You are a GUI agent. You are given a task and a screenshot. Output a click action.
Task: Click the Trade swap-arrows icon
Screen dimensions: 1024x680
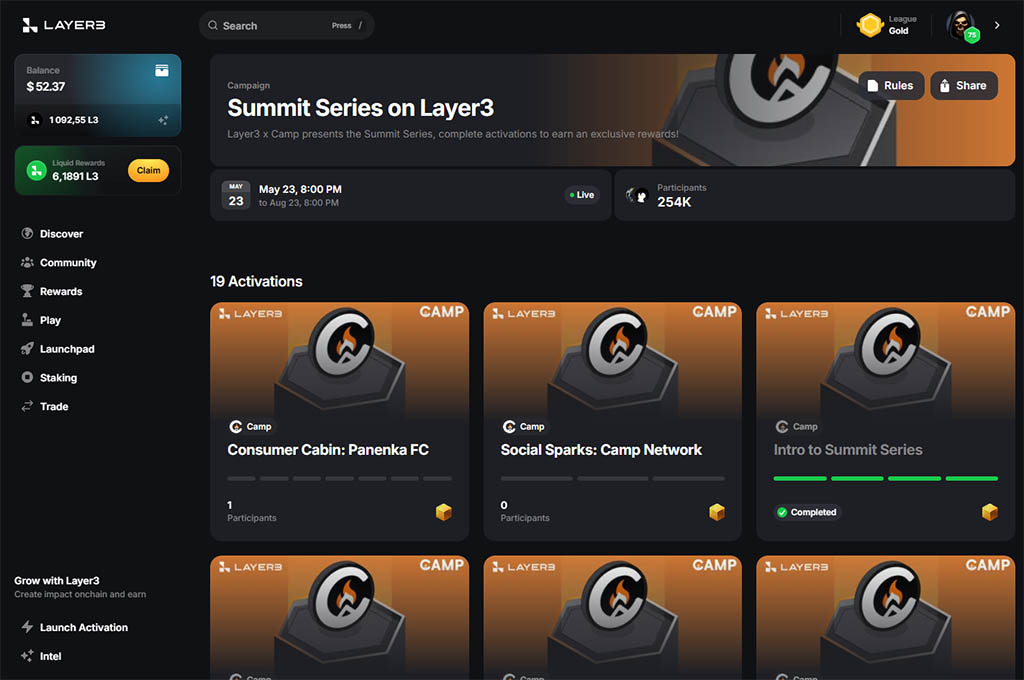[27, 406]
